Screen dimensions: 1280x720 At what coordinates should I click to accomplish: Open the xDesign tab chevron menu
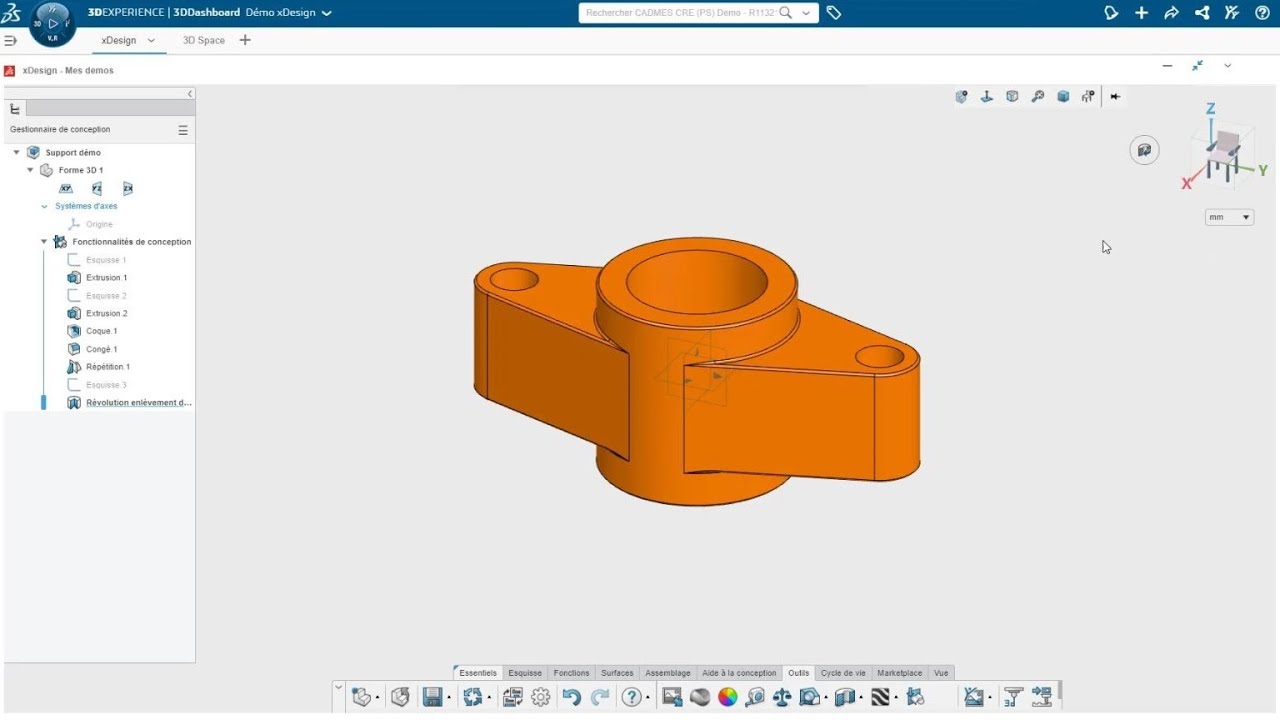click(151, 40)
